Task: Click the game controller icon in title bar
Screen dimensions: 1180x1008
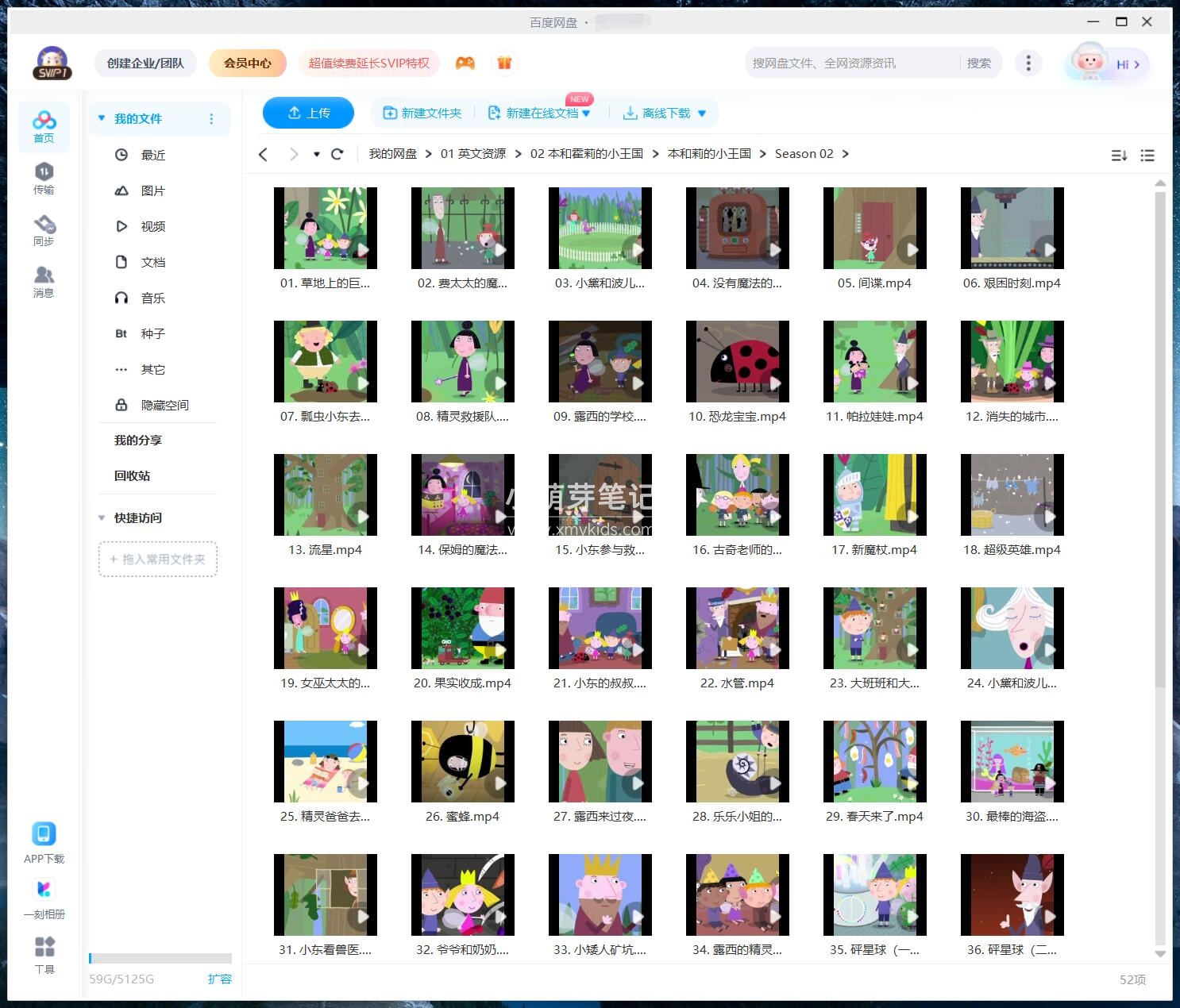Action: (x=466, y=63)
